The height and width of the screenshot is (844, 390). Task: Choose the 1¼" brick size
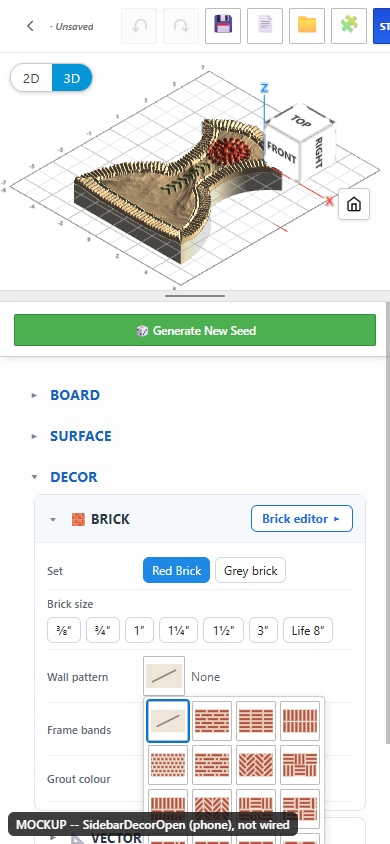179,630
